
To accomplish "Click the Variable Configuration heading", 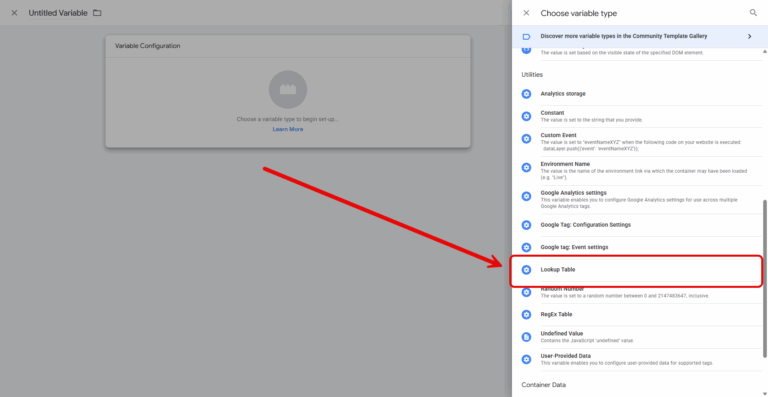I will (x=147, y=46).
